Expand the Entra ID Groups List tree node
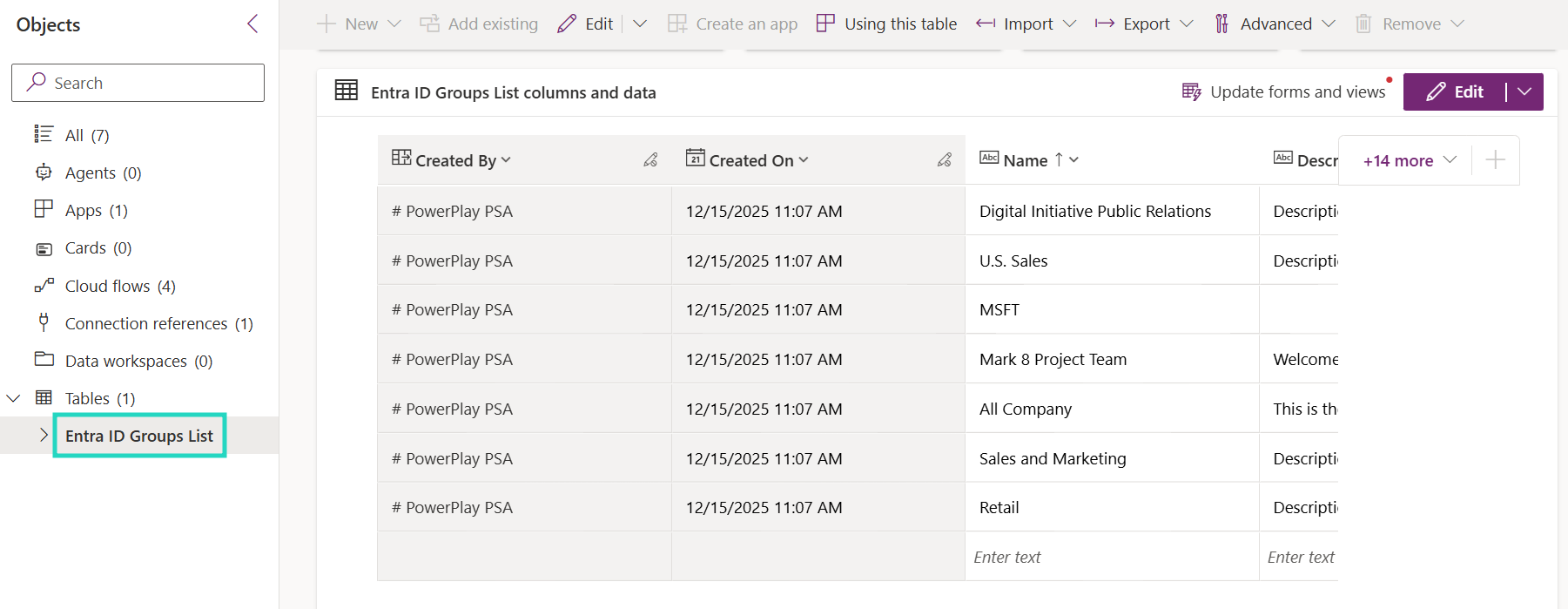1568x609 pixels. click(44, 436)
